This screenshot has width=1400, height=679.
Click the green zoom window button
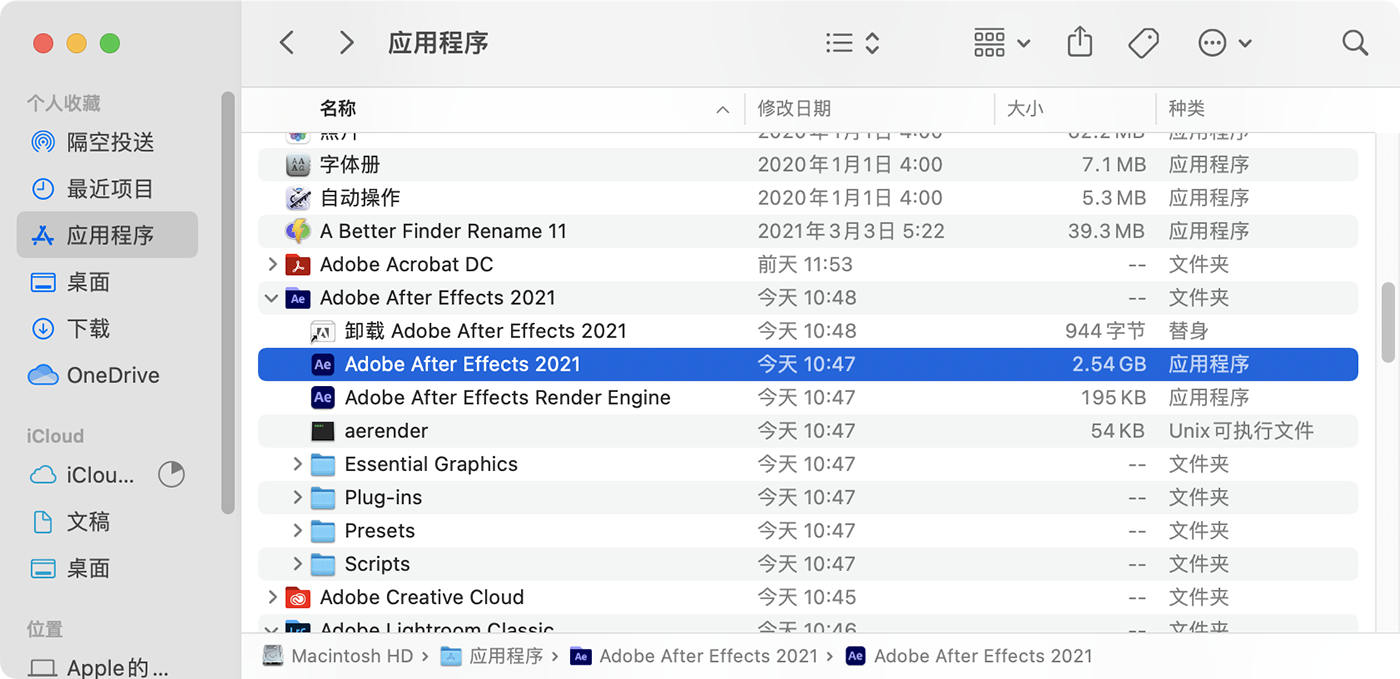pyautogui.click(x=110, y=43)
